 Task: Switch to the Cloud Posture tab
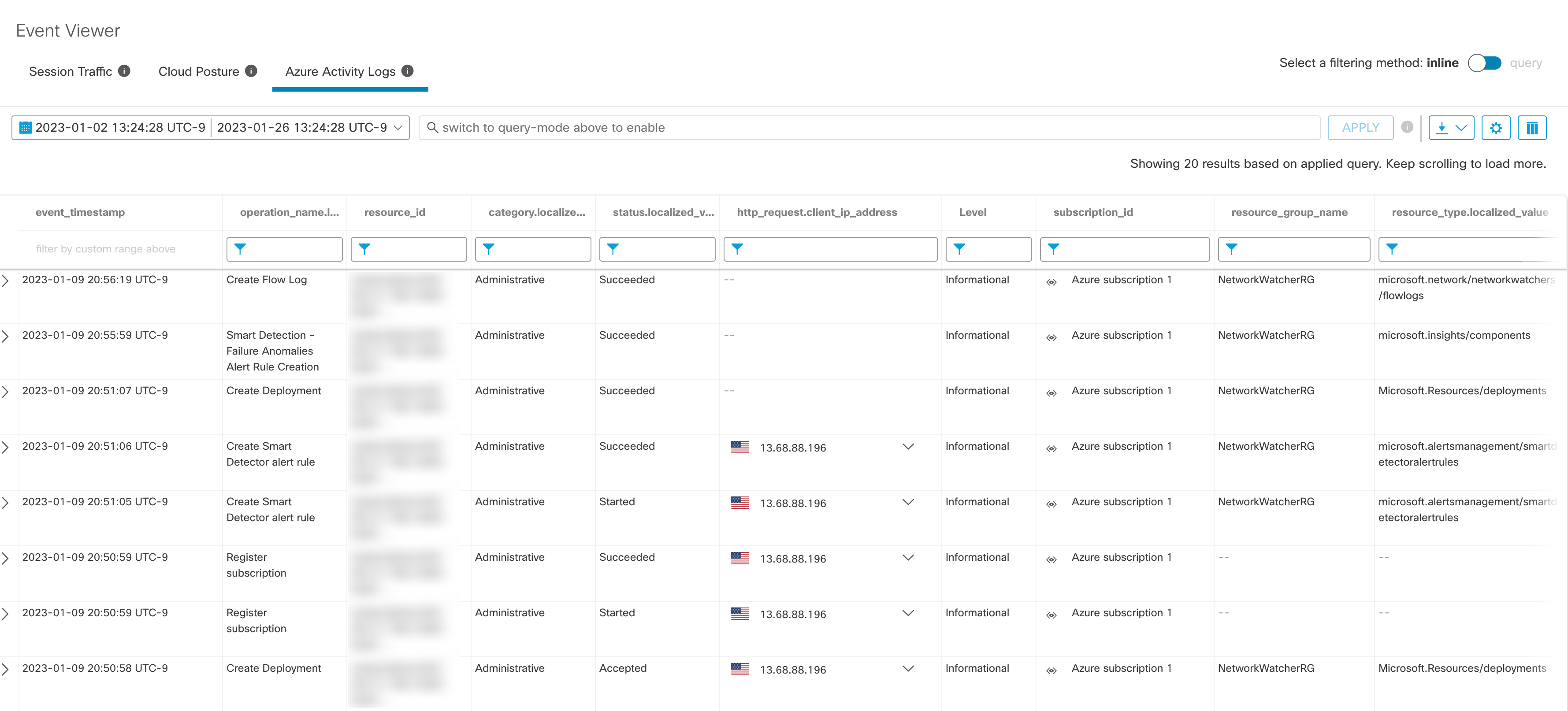pyautogui.click(x=200, y=71)
